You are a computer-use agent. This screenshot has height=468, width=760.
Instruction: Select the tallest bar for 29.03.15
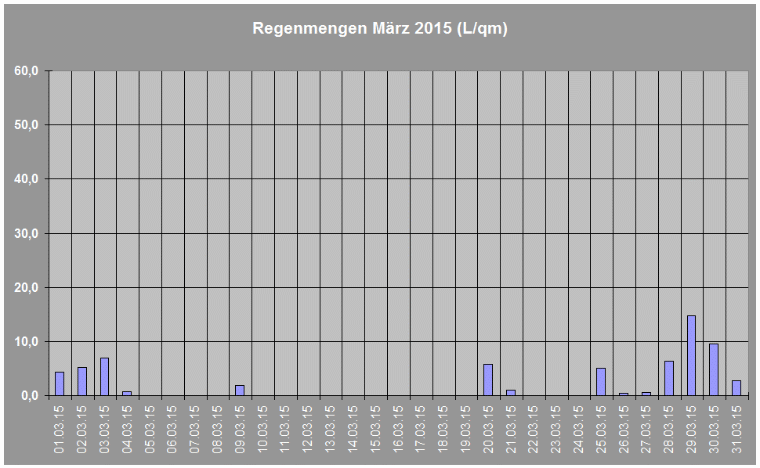(691, 356)
